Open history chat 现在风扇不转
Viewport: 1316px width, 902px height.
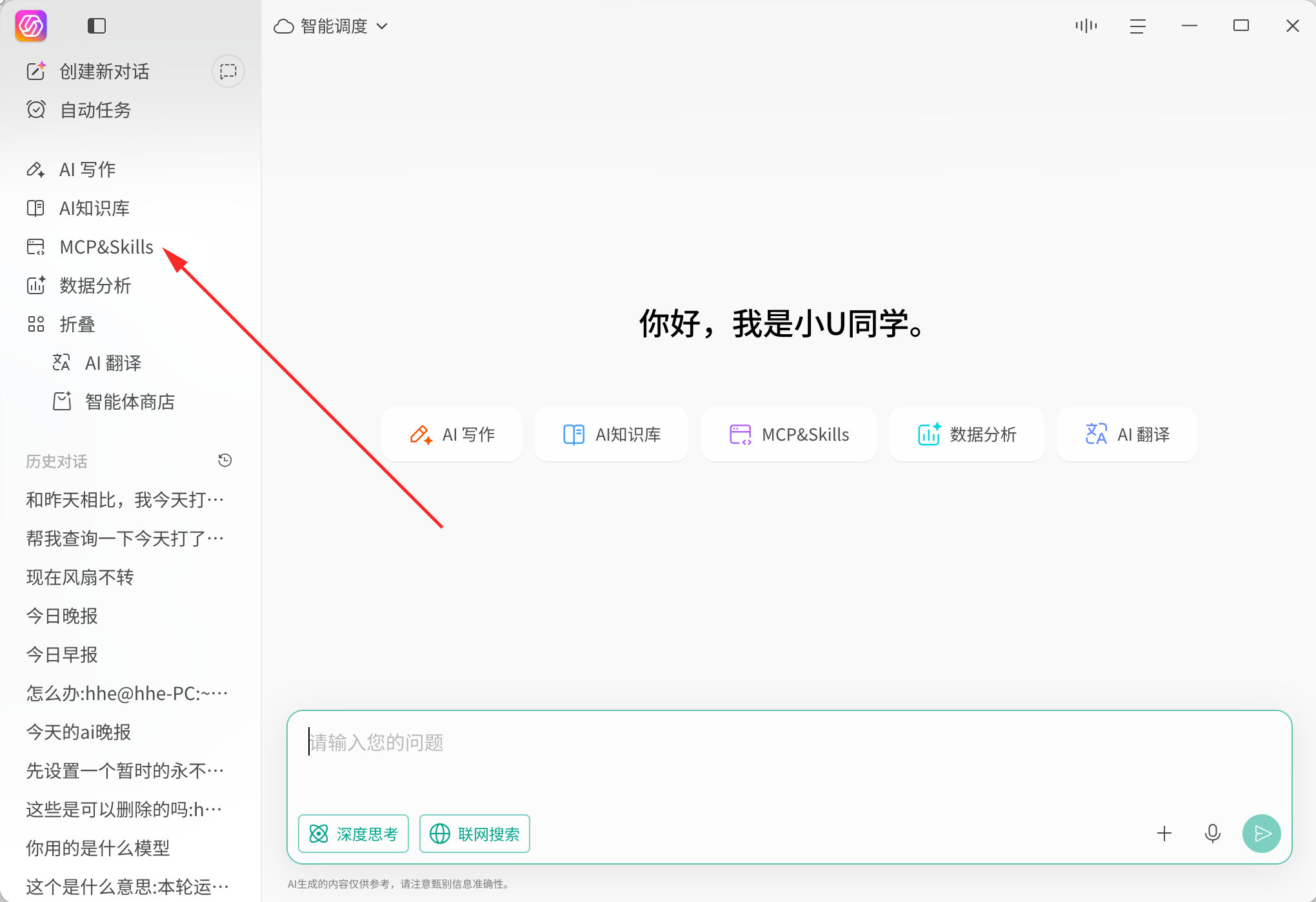tap(80, 577)
